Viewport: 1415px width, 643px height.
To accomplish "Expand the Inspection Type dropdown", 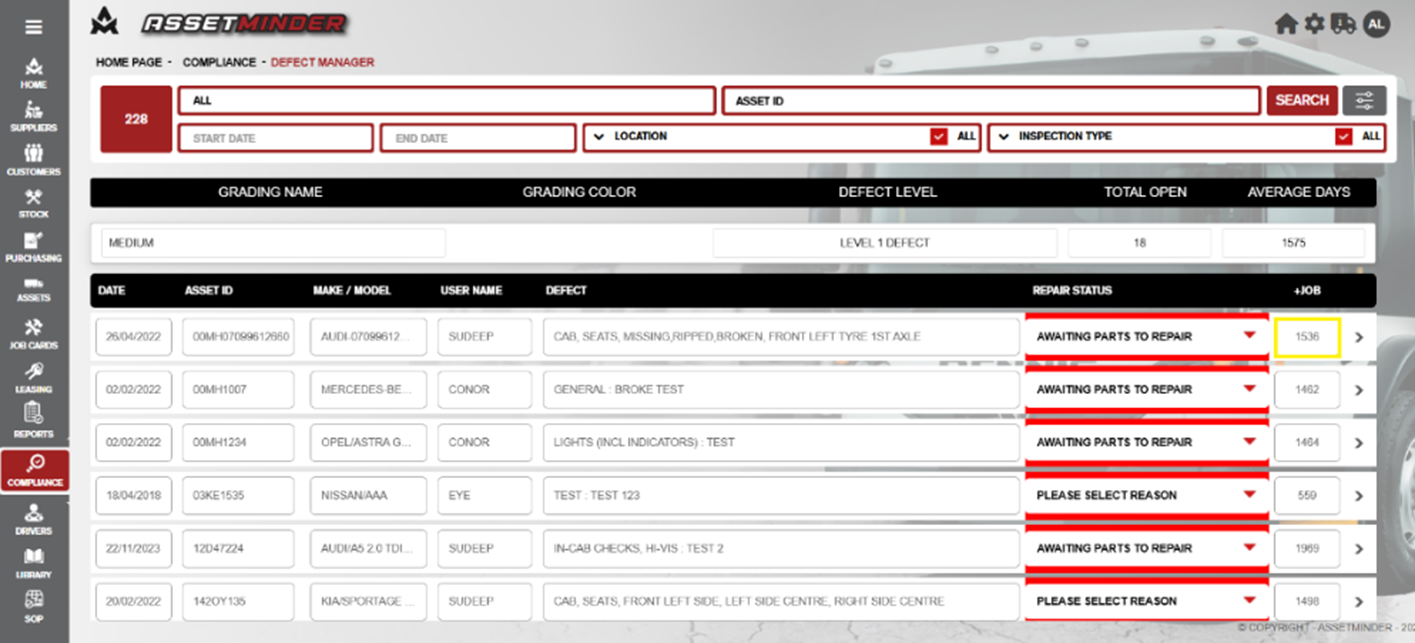I will coord(1003,137).
